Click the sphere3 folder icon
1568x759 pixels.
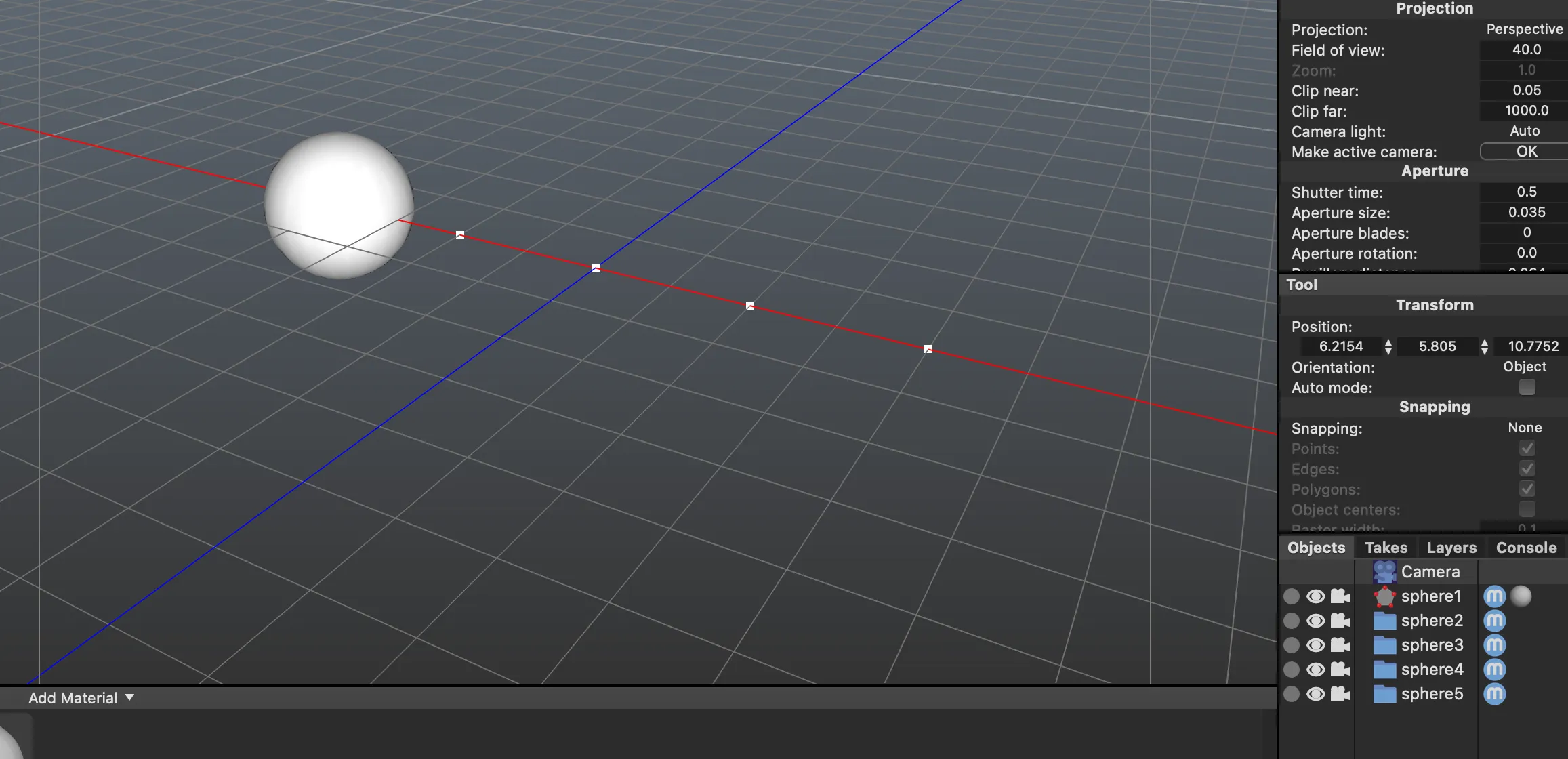(1384, 645)
